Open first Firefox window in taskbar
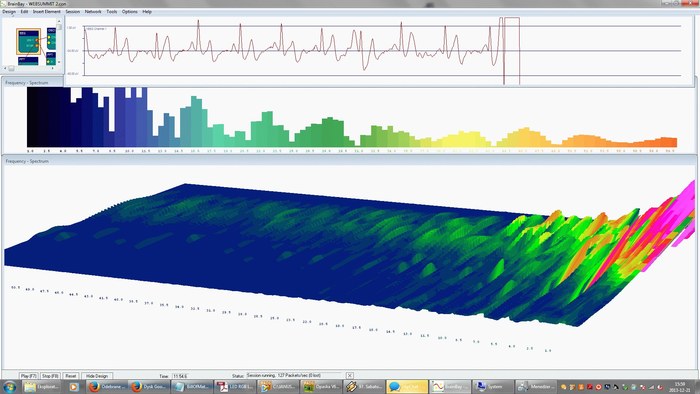Image resolution: width=700 pixels, height=394 pixels. 107,387
